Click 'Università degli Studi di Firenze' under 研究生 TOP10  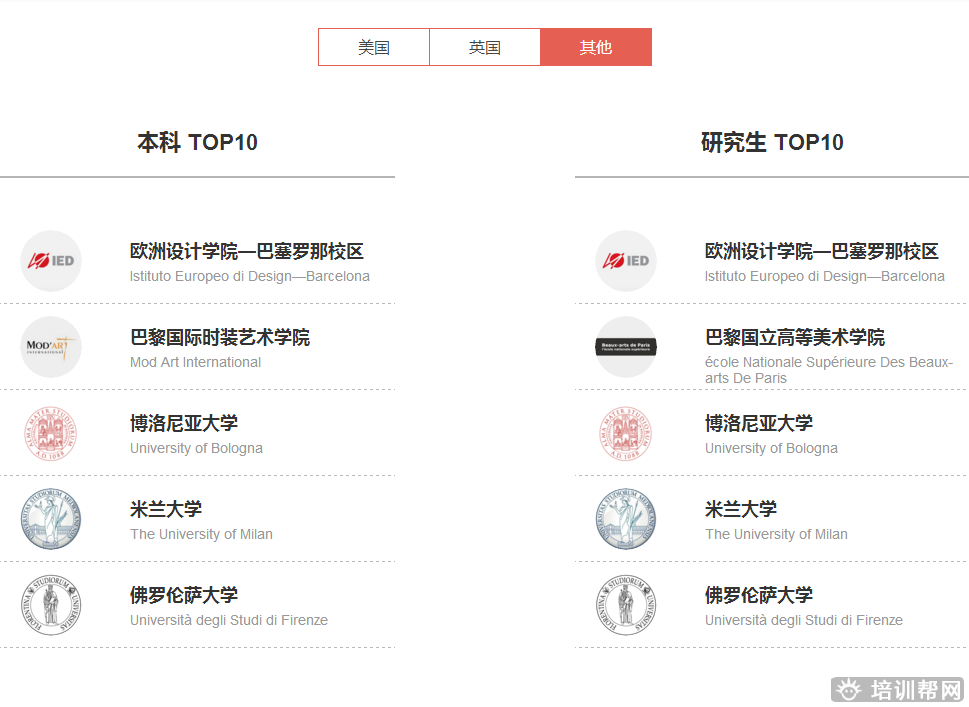(x=803, y=620)
